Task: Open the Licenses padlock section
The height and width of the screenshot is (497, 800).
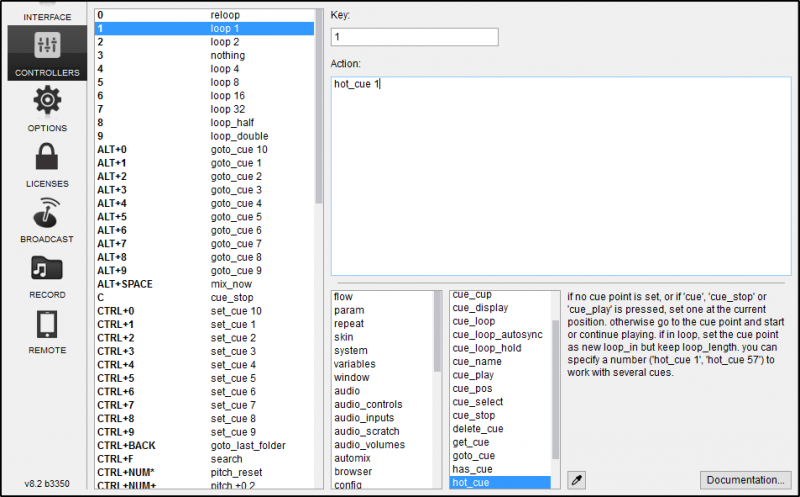Action: point(47,164)
